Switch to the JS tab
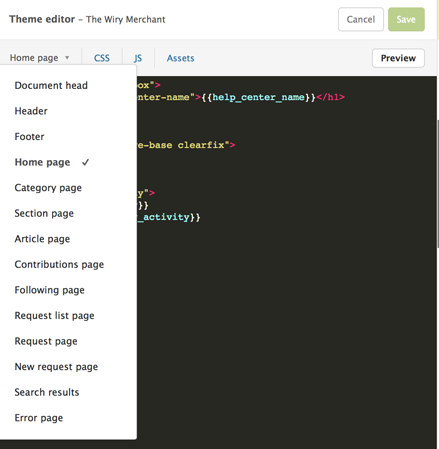439x449 pixels. coord(138,58)
